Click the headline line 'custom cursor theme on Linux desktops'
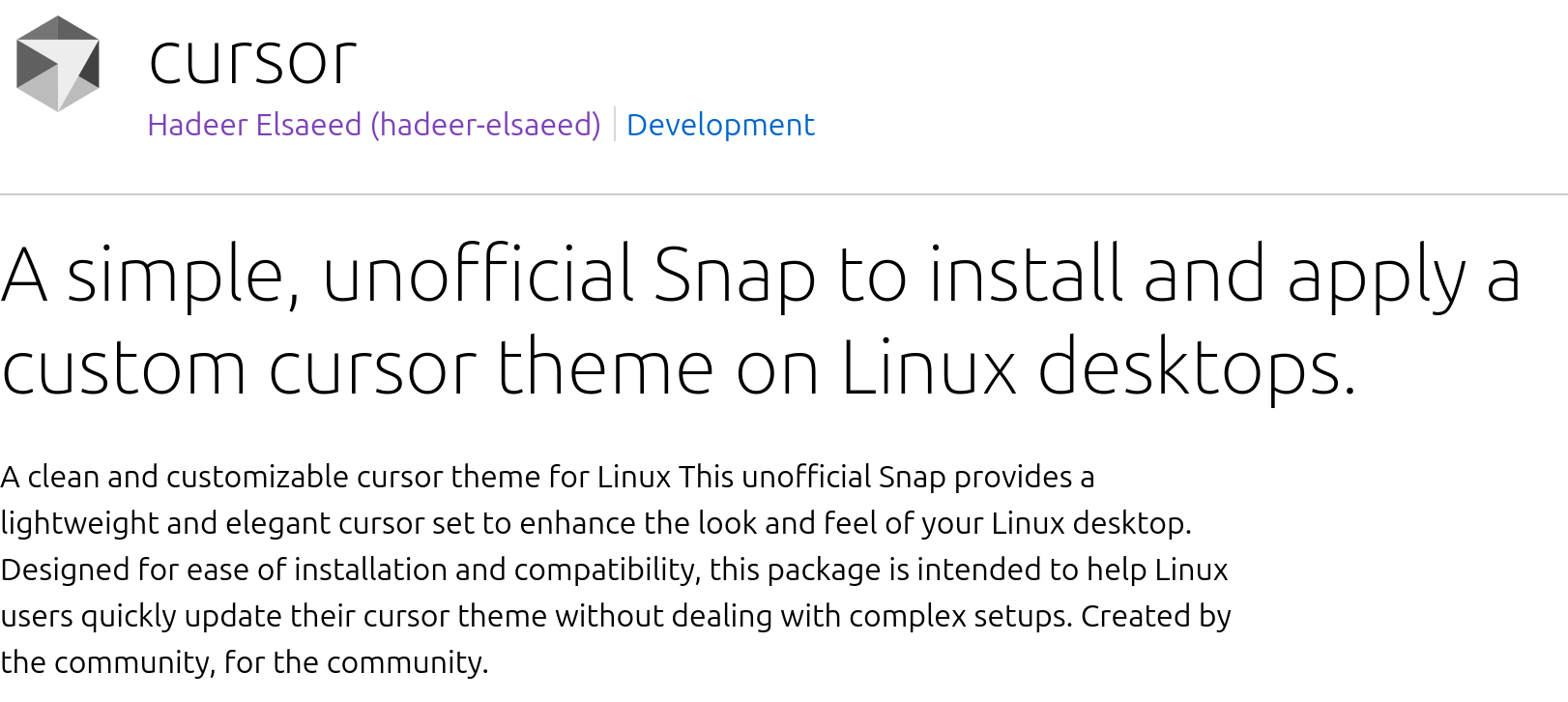 pos(679,368)
